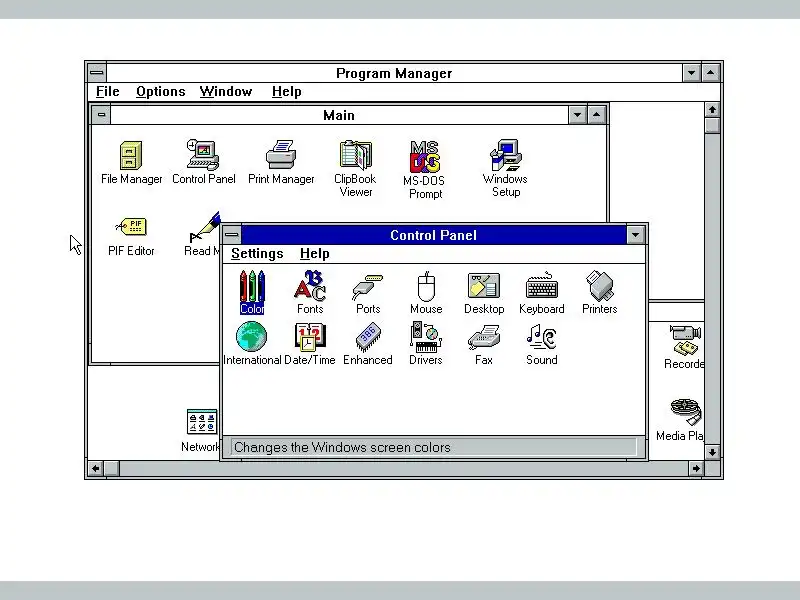Image resolution: width=800 pixels, height=600 pixels.
Task: Click the Control Panel title bar
Action: click(434, 235)
